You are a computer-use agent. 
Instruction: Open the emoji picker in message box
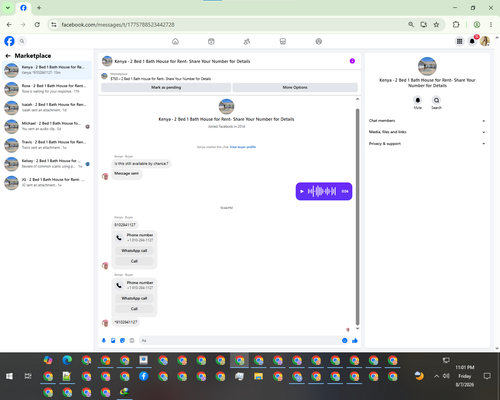[345, 340]
